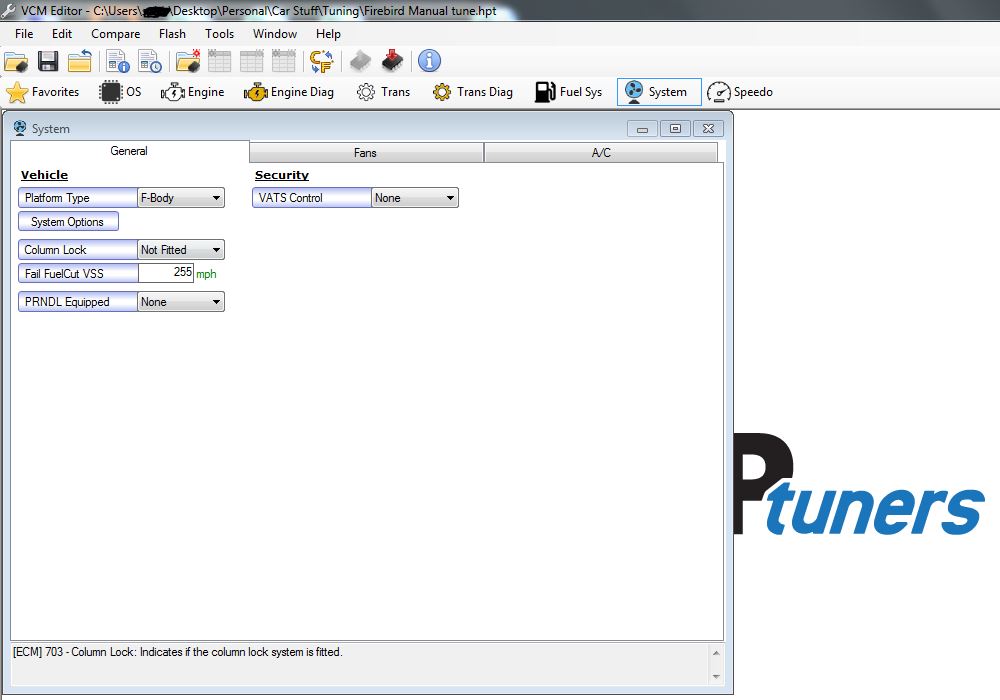
Task: Click the Celsius/Fahrenheit units conversion icon
Action: click(x=321, y=62)
